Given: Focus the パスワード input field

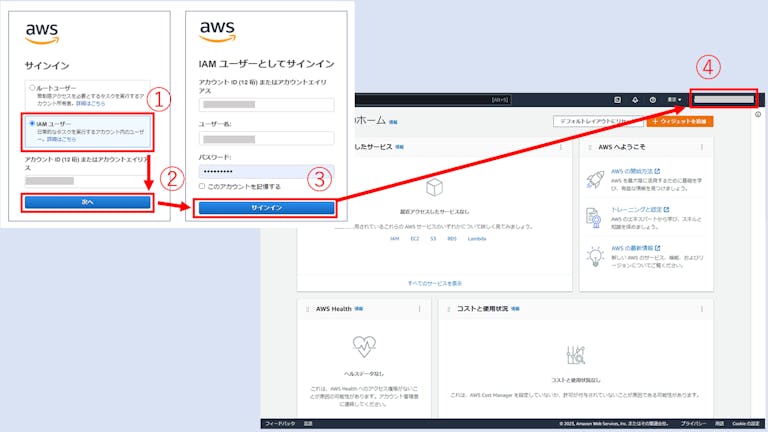Looking at the screenshot, I should [266, 171].
